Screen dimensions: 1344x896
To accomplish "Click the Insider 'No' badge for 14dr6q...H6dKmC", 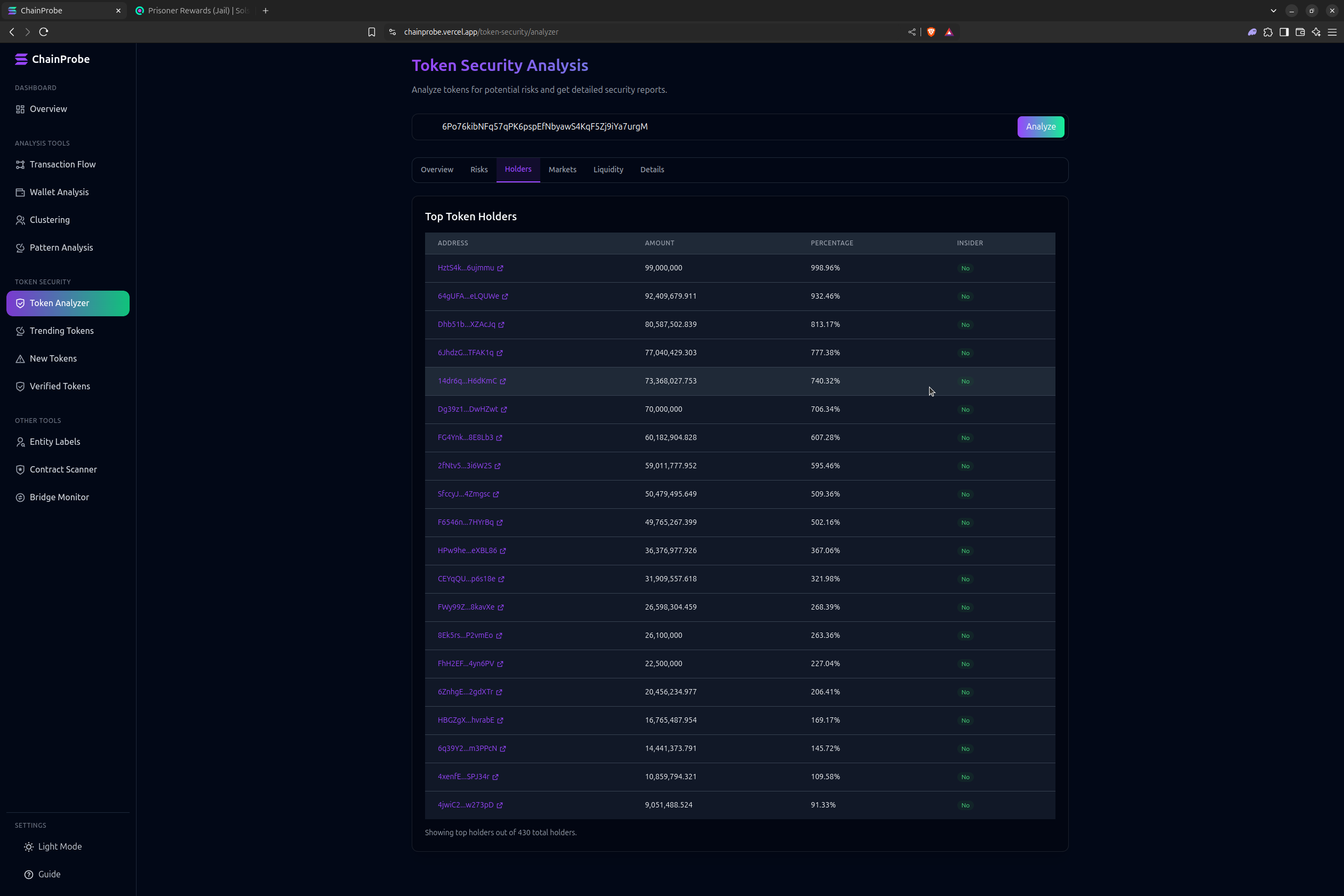I will [965, 382].
